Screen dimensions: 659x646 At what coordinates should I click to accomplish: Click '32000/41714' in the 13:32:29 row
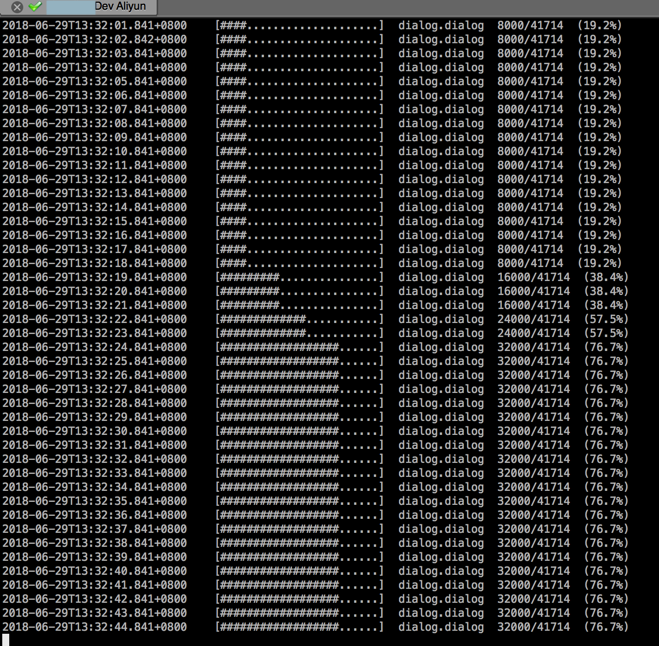coord(533,417)
